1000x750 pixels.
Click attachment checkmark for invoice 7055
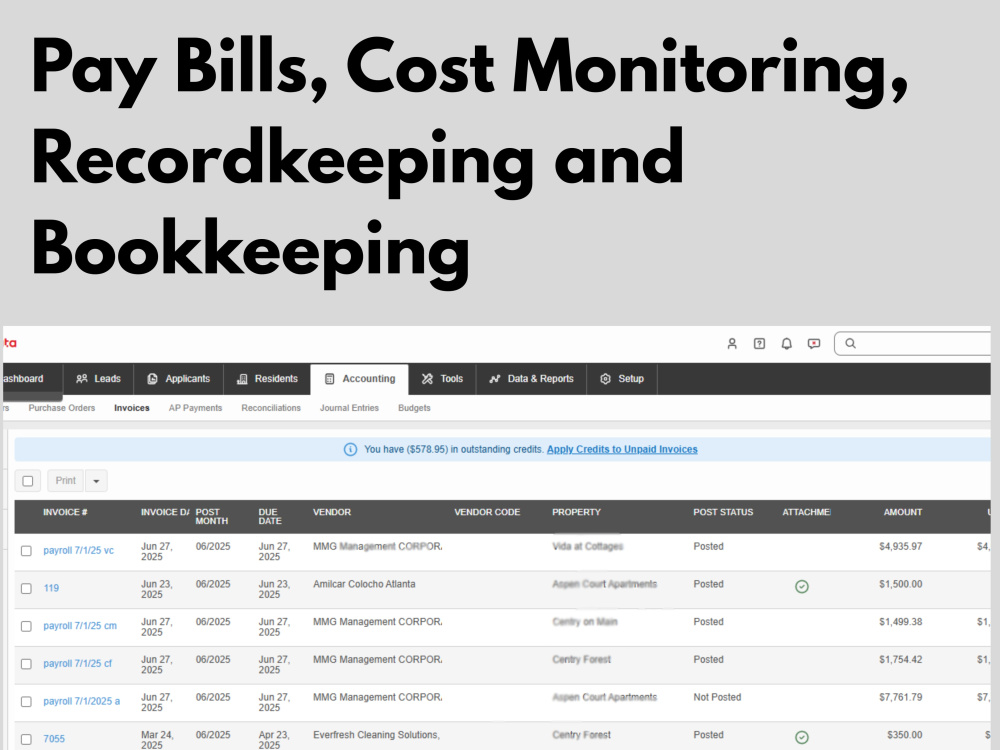pyautogui.click(x=802, y=737)
